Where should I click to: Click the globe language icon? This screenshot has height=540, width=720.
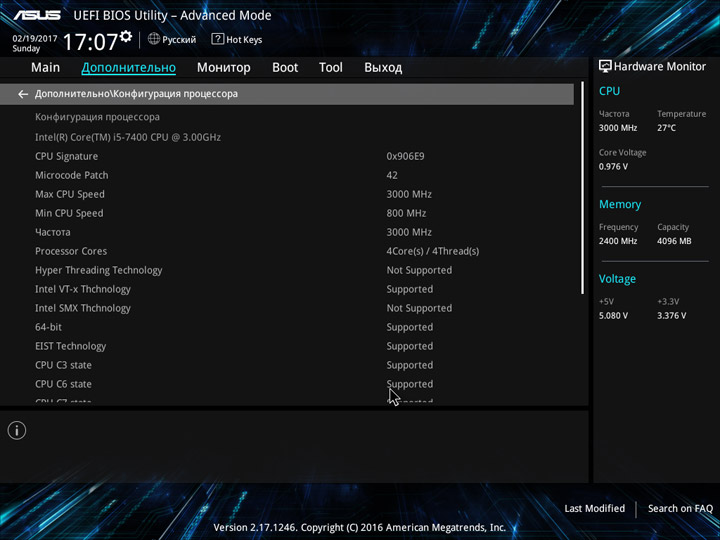154,39
